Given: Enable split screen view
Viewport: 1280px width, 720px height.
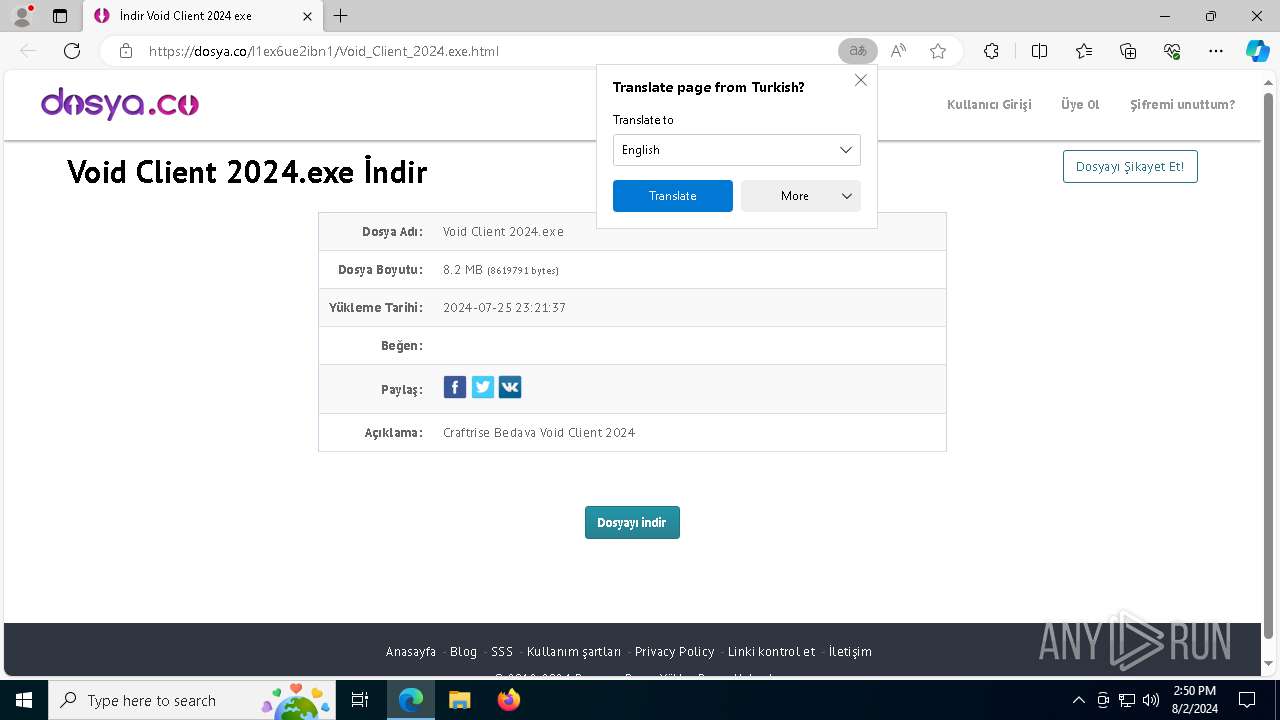Looking at the screenshot, I should coord(1039,51).
